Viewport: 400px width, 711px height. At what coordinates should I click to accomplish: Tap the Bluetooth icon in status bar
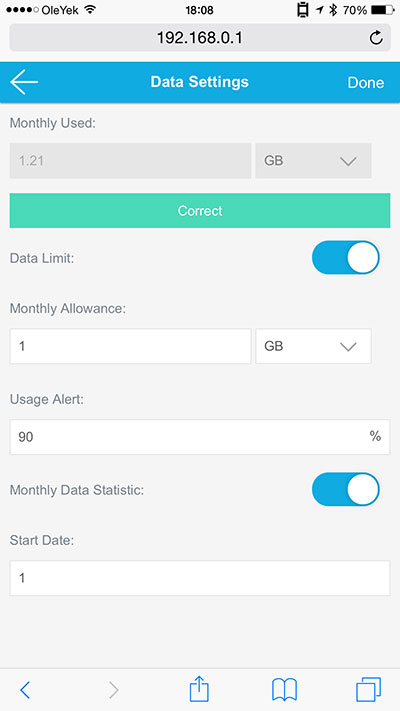pyautogui.click(x=333, y=10)
